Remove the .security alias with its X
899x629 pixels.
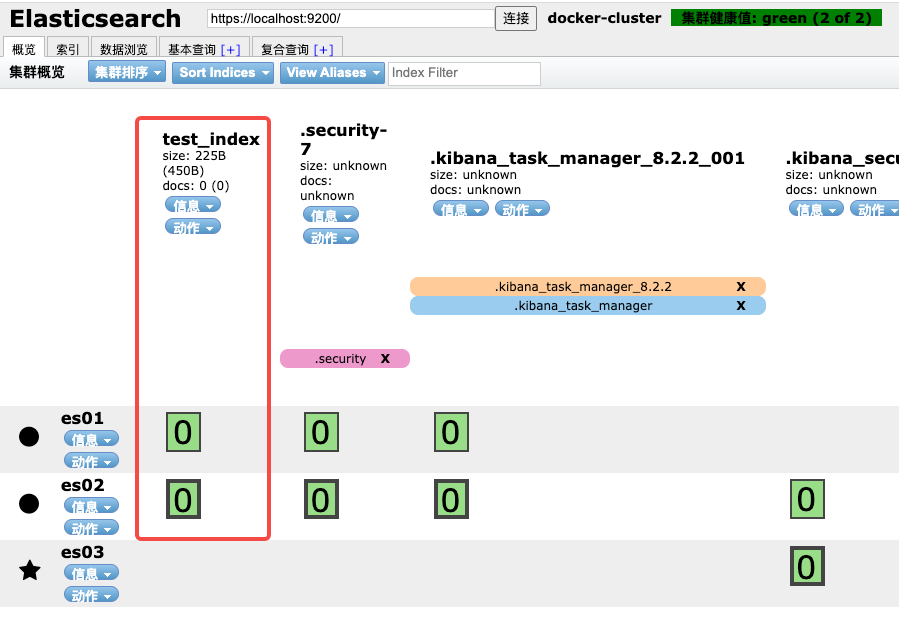pos(385,357)
